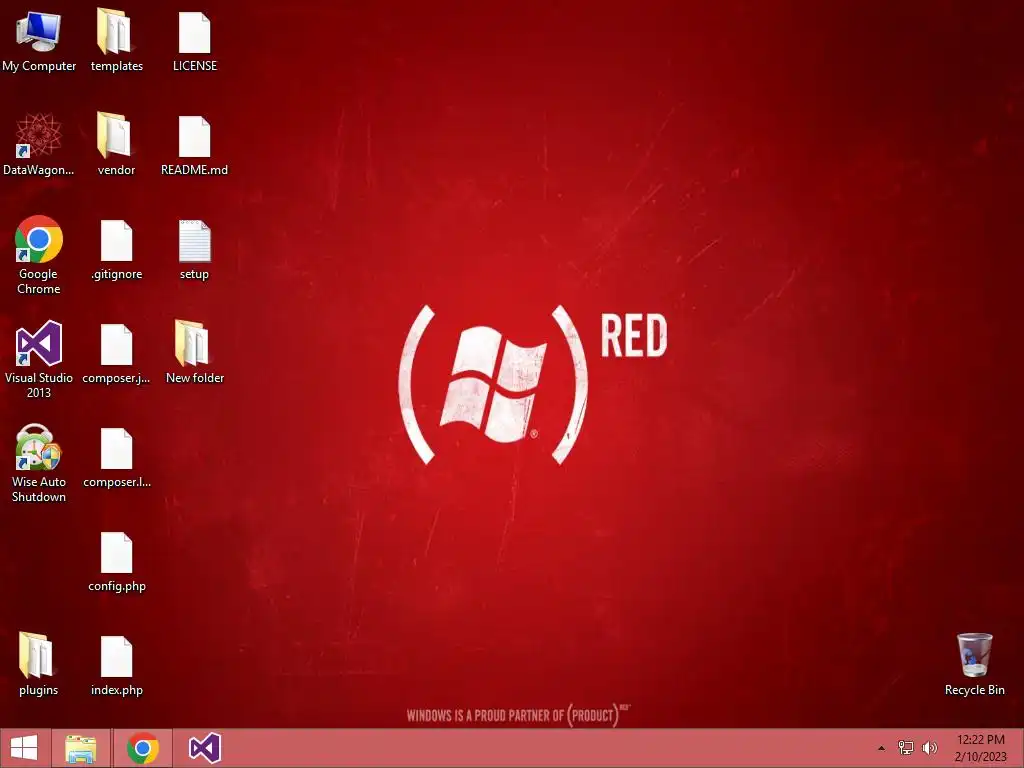The height and width of the screenshot is (768, 1024).
Task: Open File Explorer from the taskbar
Action: (80, 748)
